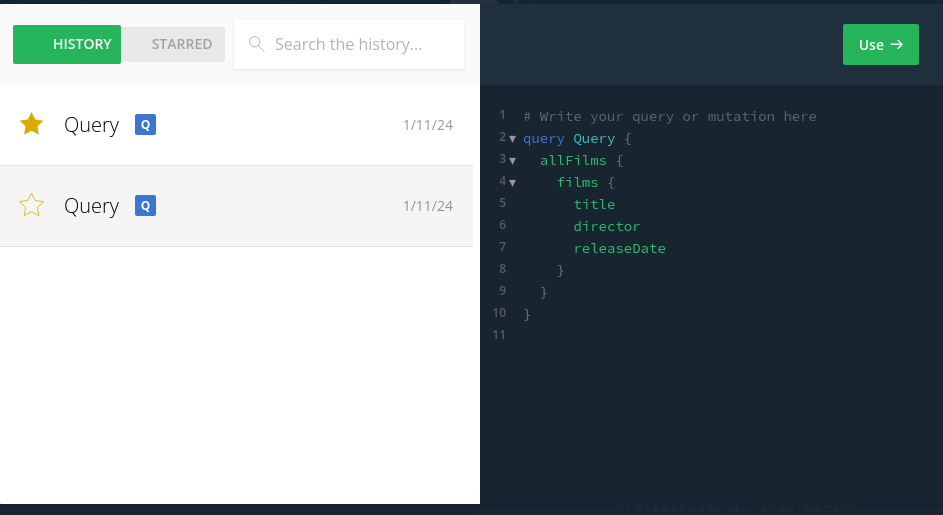Select the first Query history item label
Viewport: 943px width, 515px height.
91,125
